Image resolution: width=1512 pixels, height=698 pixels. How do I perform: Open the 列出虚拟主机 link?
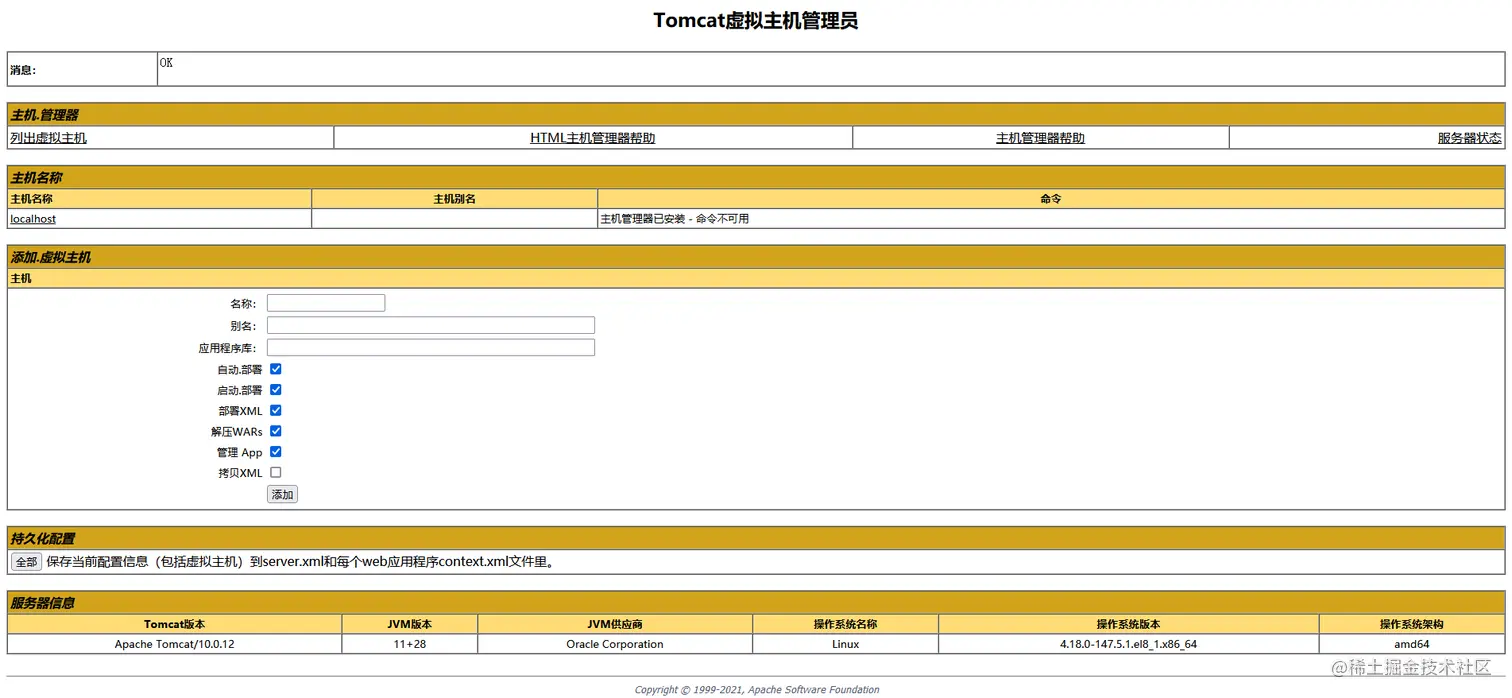coord(48,138)
